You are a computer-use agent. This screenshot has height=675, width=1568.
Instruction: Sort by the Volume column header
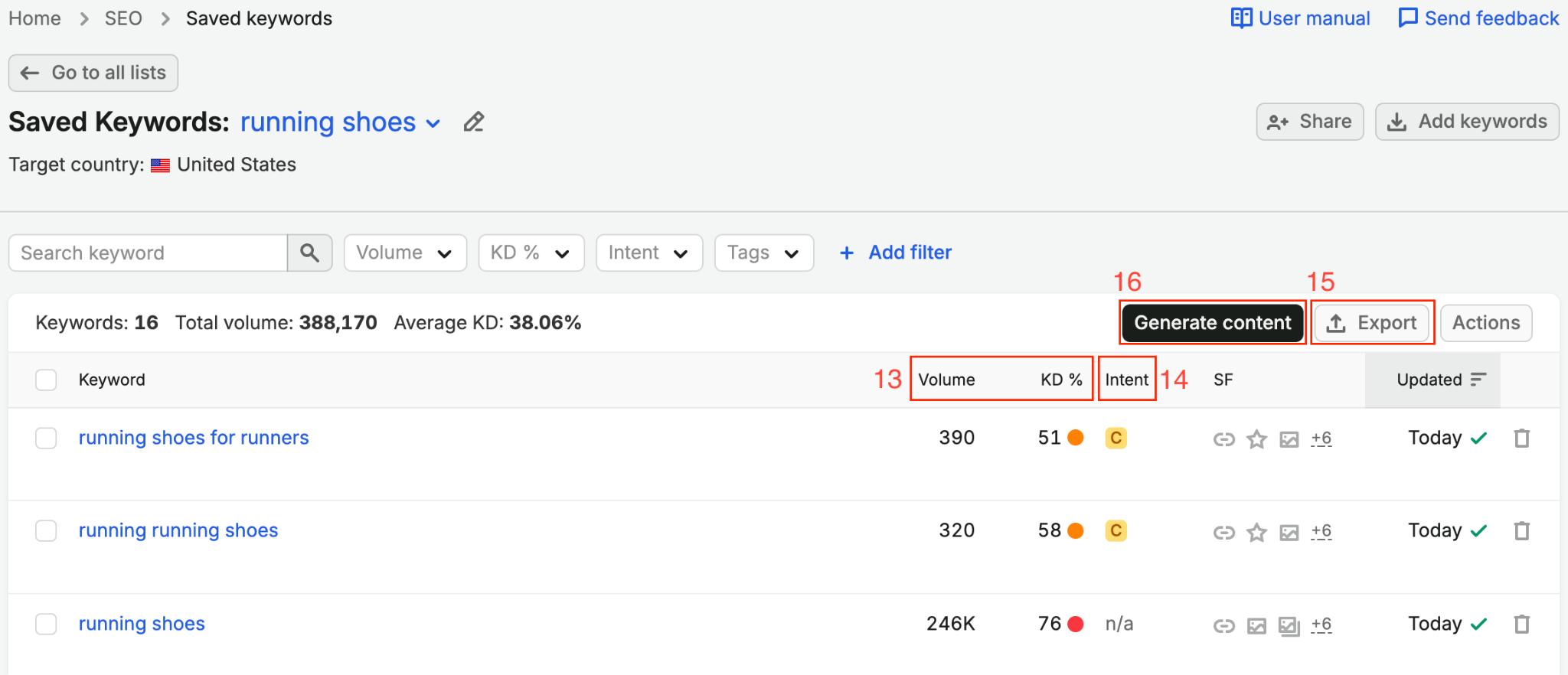click(x=946, y=380)
